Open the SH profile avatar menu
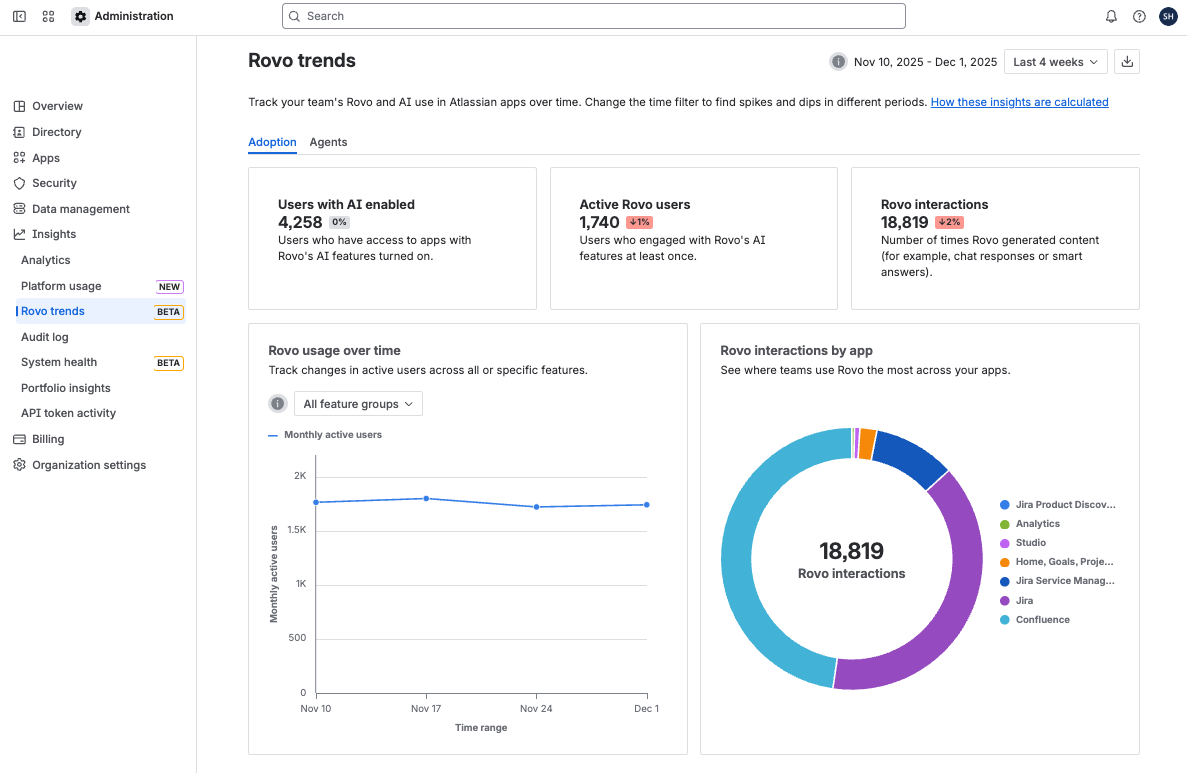The height and width of the screenshot is (773, 1187). (1168, 16)
